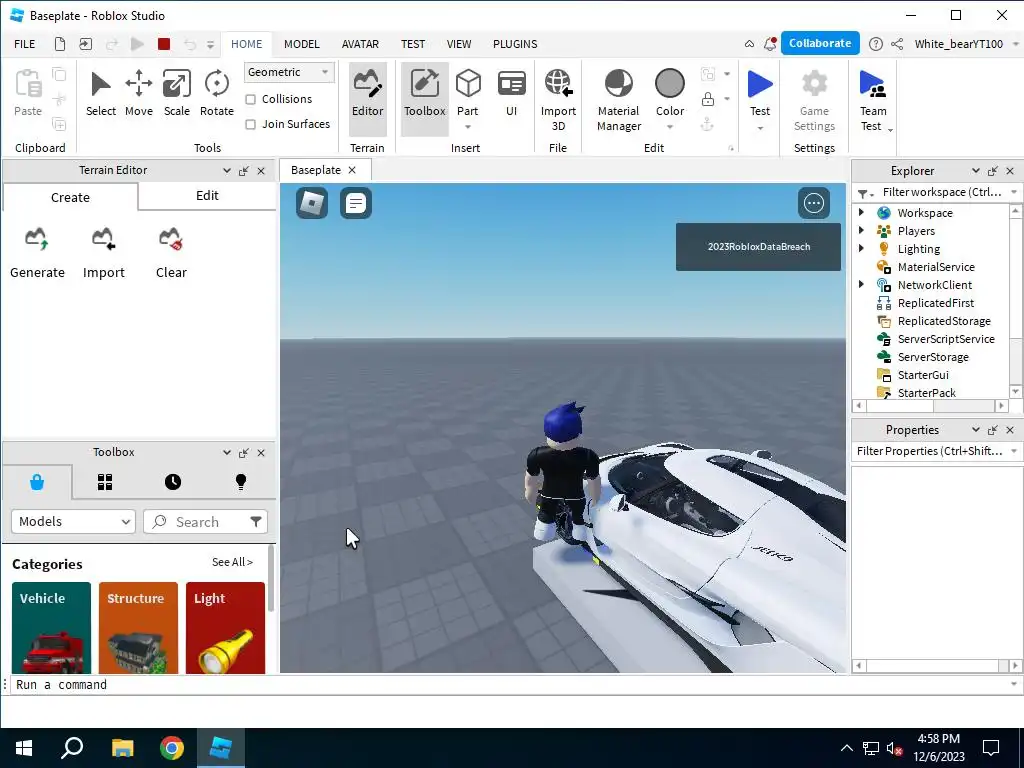Click the Test play button in ribbon
The image size is (1024, 768).
(x=760, y=84)
